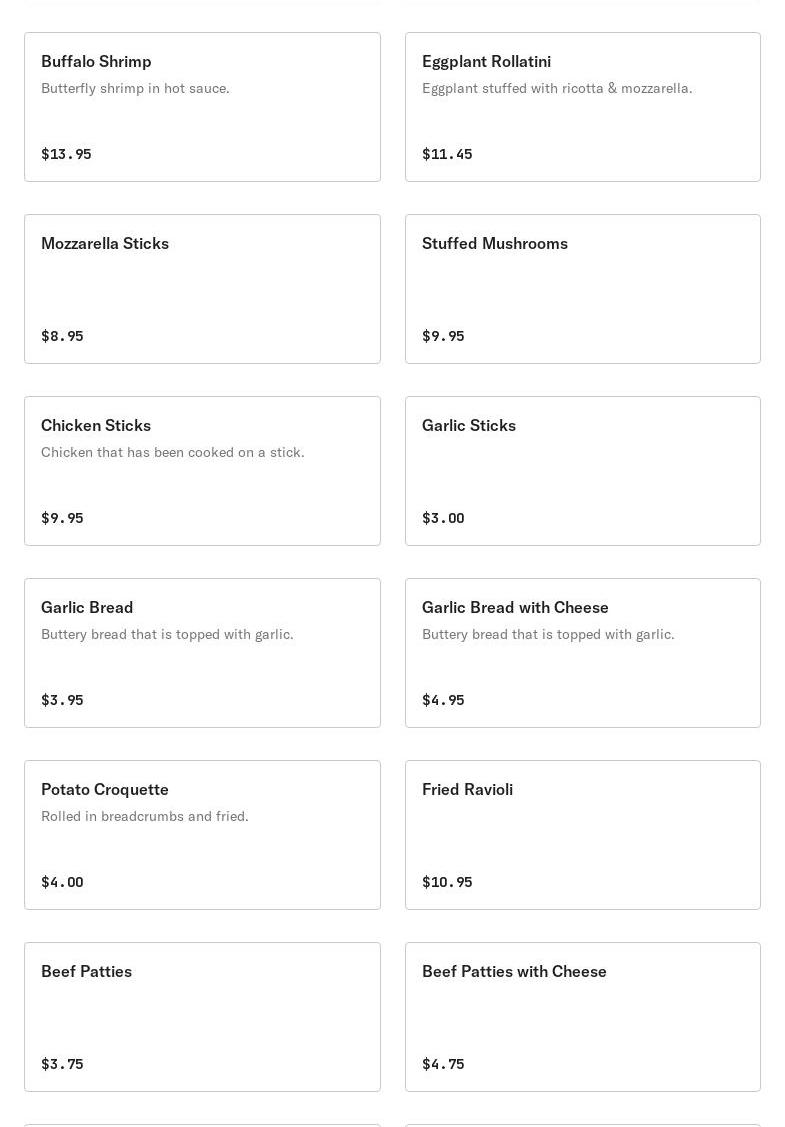Click the Eggplant Rollatini $11.45 price
Viewport: 785px width, 1127px height.
[x=447, y=154]
